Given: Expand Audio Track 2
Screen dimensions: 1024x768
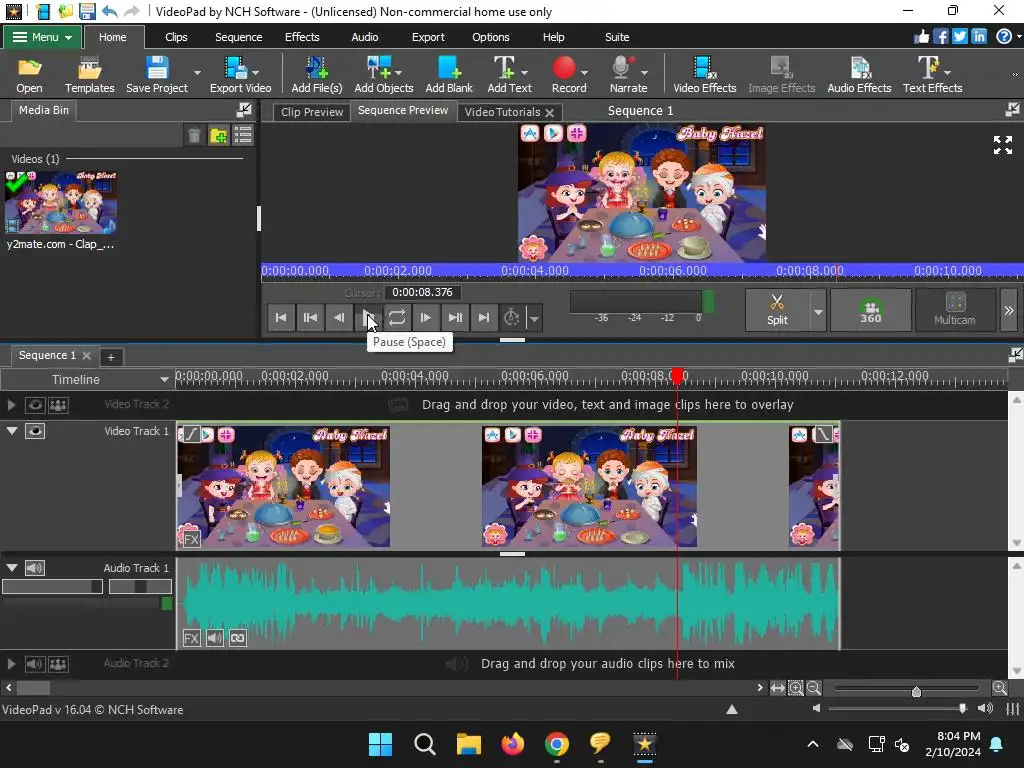Looking at the screenshot, I should click(11, 664).
